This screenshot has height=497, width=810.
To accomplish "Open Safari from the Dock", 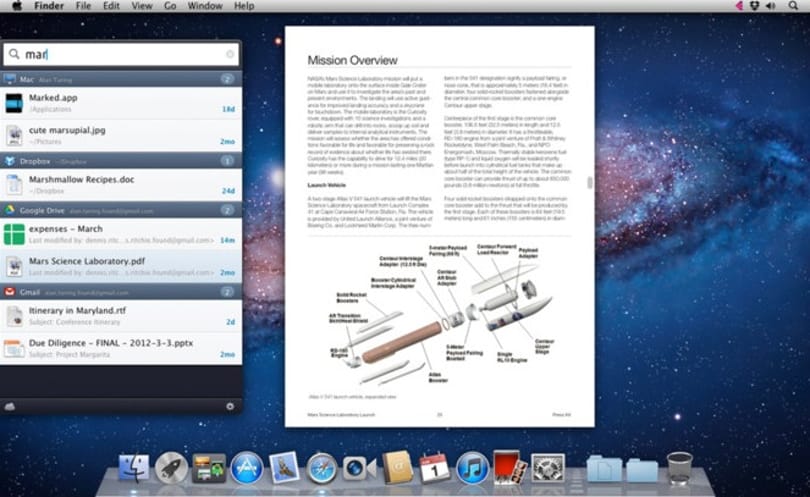I will (x=321, y=469).
